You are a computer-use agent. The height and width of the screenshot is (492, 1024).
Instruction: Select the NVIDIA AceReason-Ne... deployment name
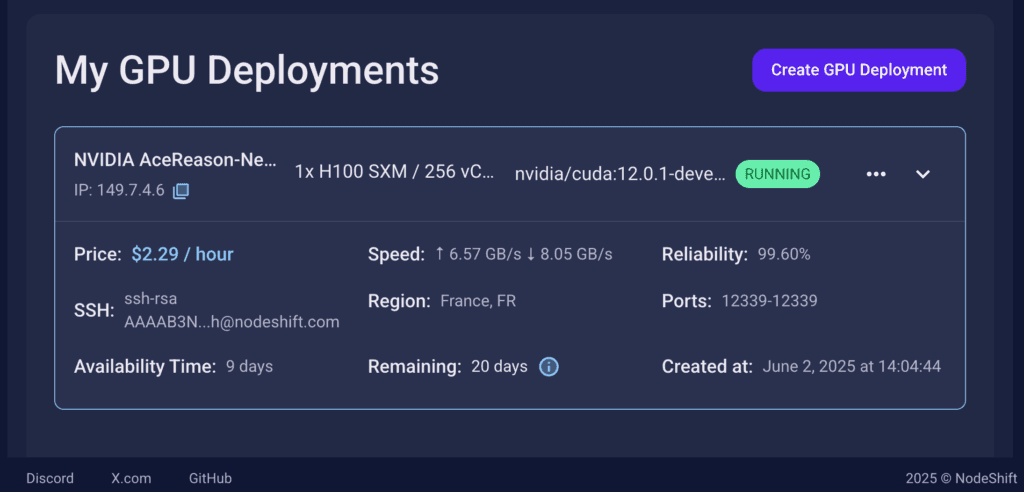pos(175,159)
